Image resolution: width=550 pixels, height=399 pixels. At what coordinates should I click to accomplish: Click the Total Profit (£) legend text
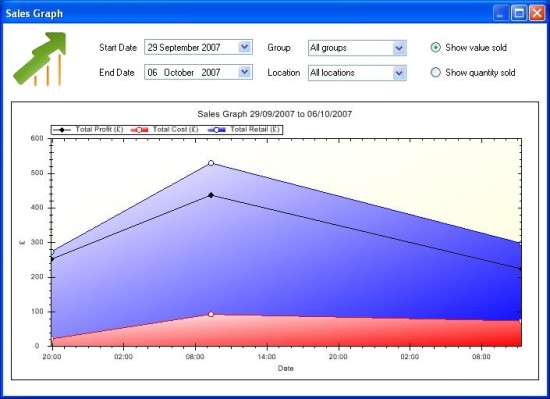point(99,129)
